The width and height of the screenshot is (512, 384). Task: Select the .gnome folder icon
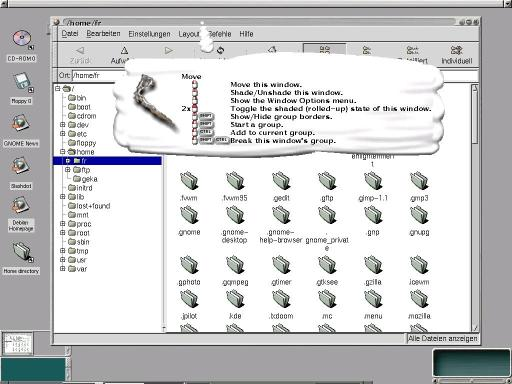pyautogui.click(x=189, y=215)
